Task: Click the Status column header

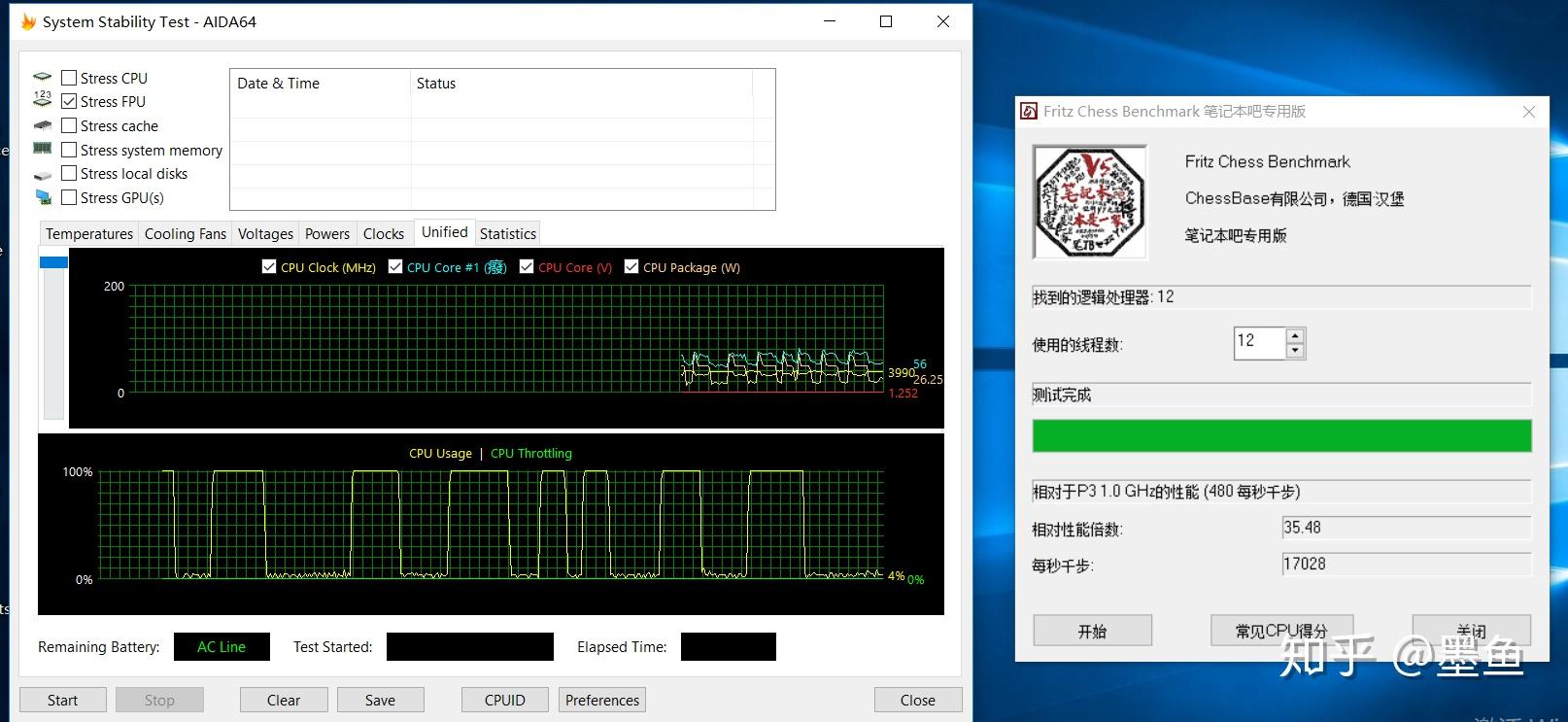Action: pyautogui.click(x=581, y=84)
